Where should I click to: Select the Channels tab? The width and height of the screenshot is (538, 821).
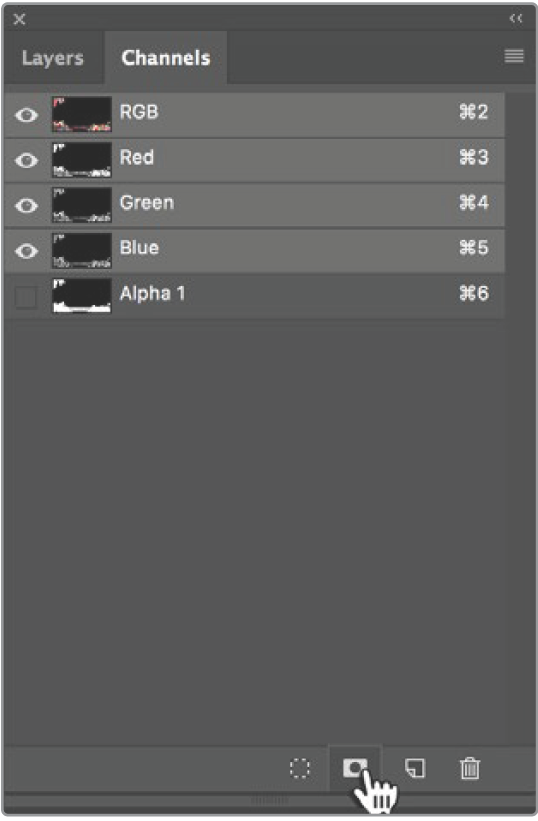pos(166,58)
